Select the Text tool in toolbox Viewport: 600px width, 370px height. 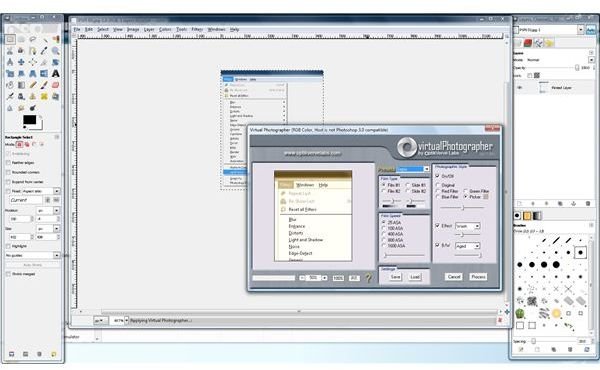coord(55,73)
